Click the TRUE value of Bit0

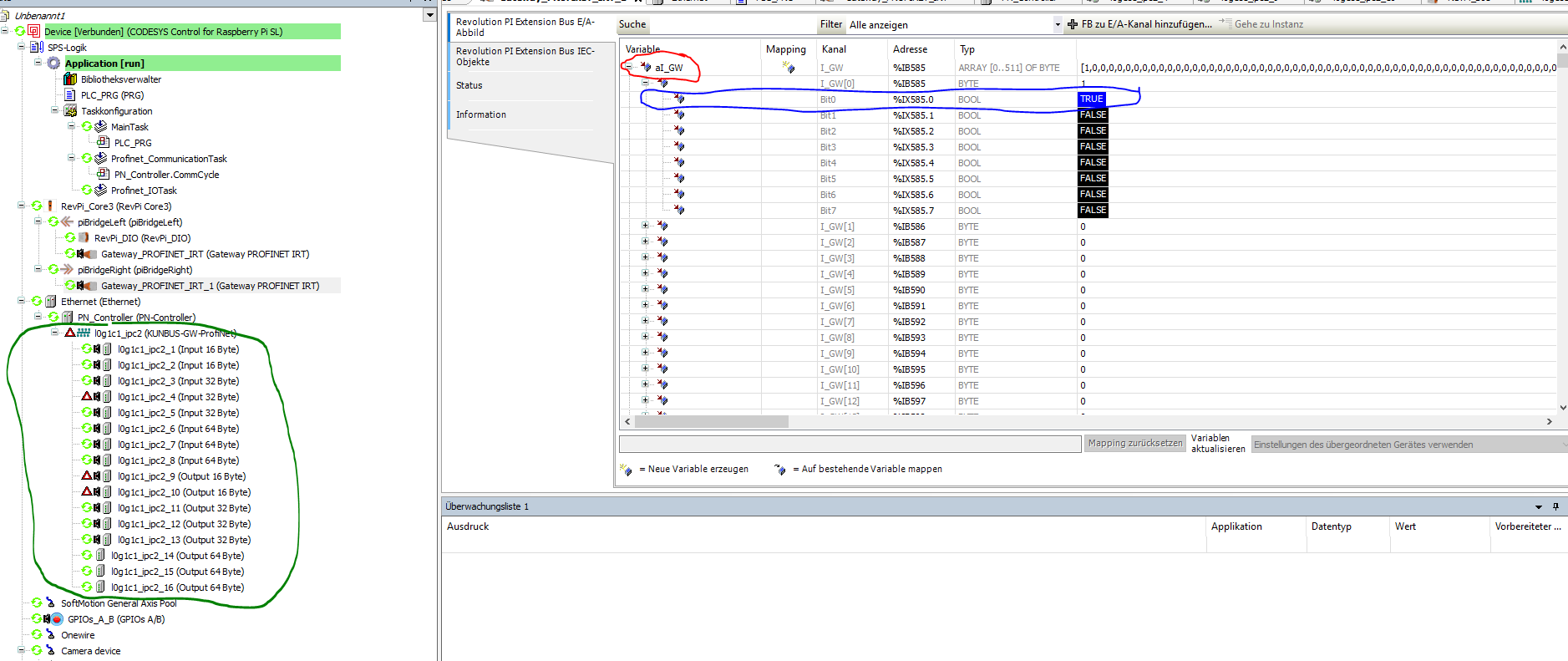tap(1092, 99)
